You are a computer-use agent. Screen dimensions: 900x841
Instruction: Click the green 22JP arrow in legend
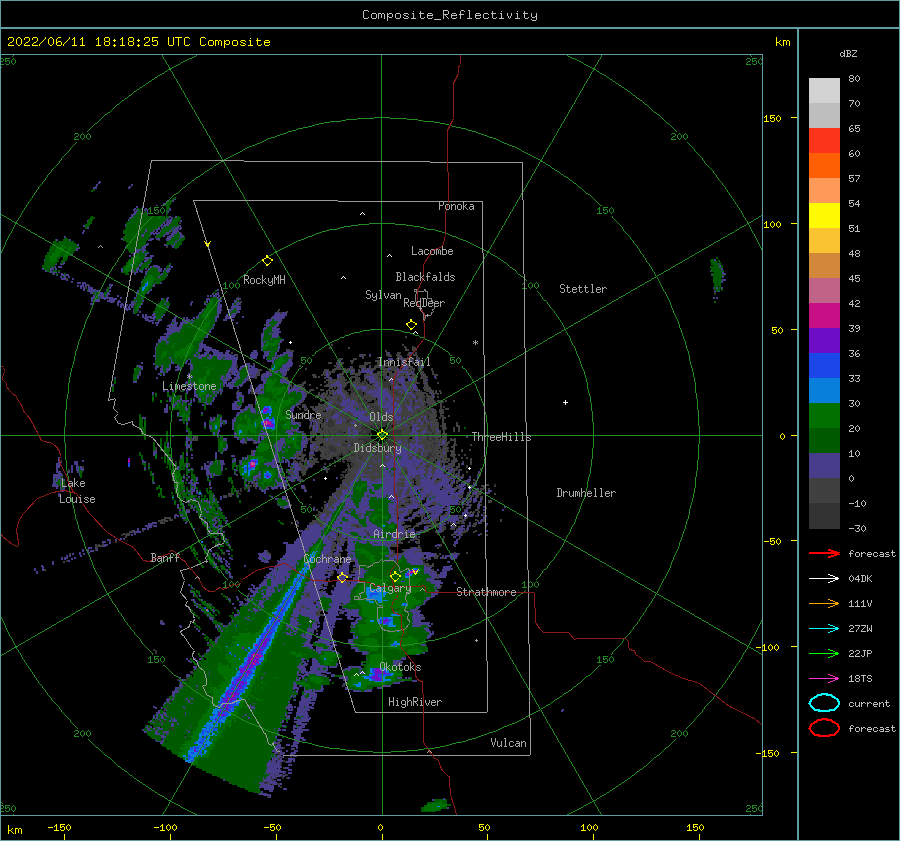tap(824, 653)
